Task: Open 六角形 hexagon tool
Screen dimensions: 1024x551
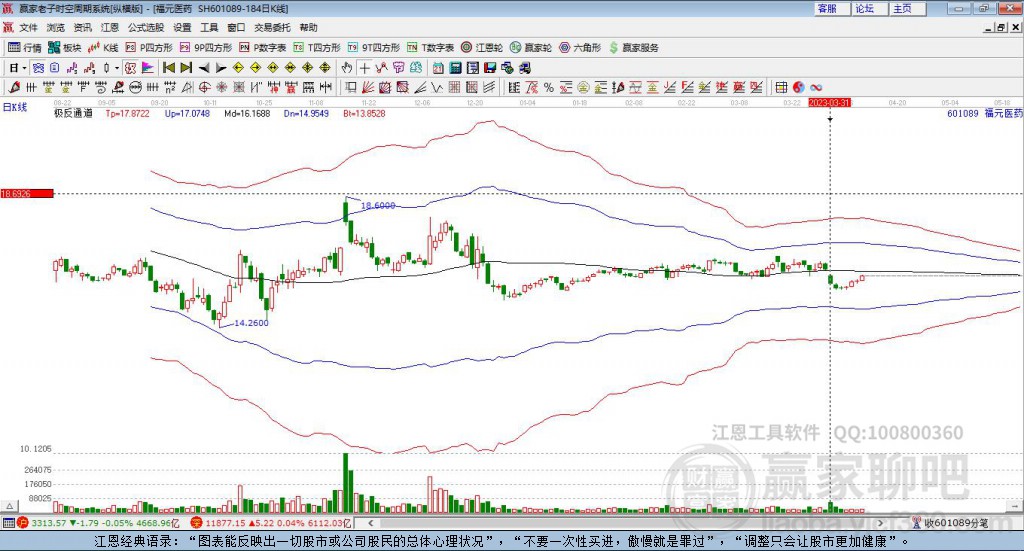Action: tap(580, 48)
